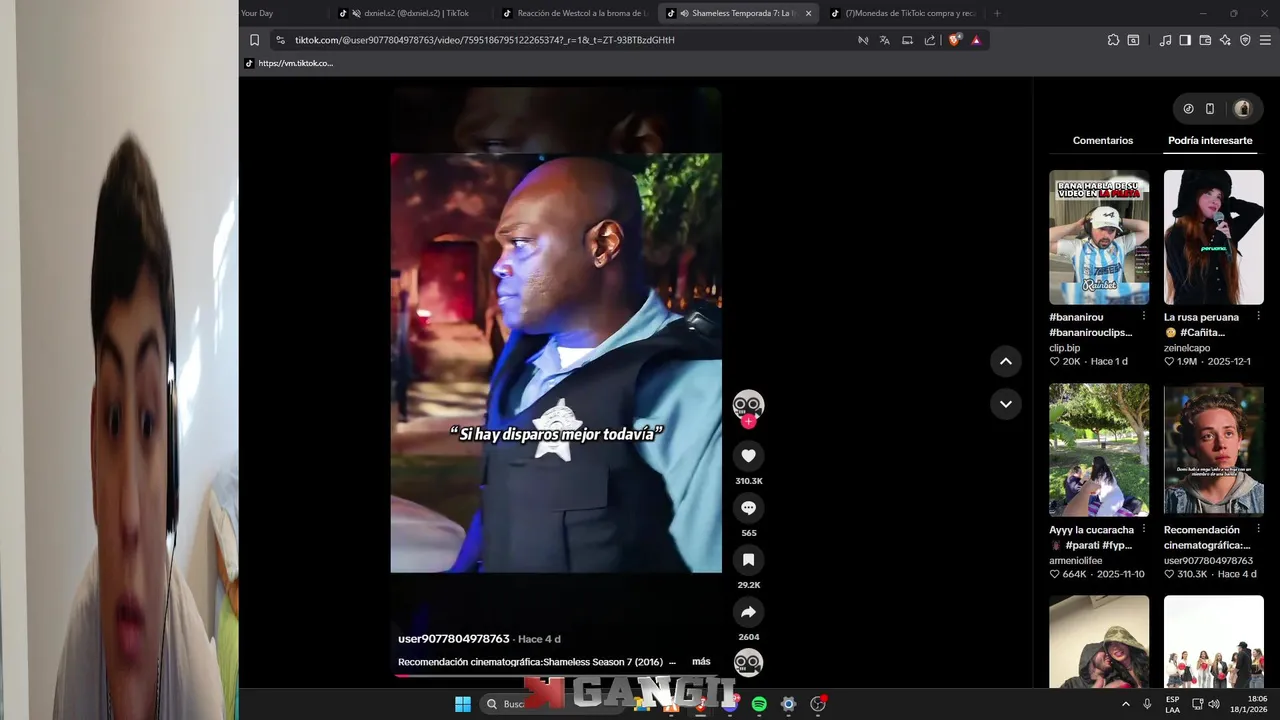Switch the ESP LAA input language
This screenshot has height=720, width=1280.
[1172, 704]
